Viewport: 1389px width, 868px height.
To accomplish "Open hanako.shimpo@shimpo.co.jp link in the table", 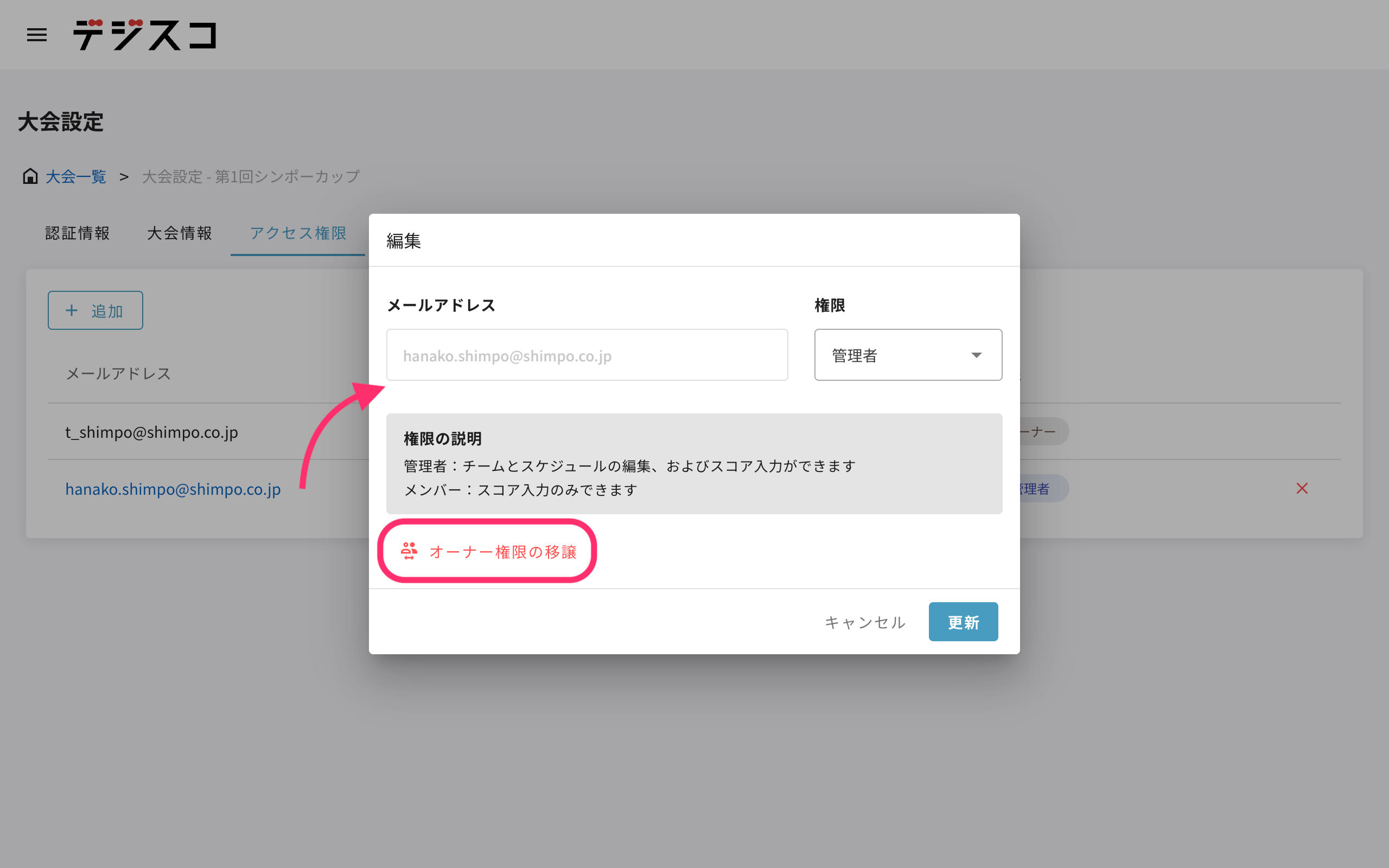I will [173, 489].
